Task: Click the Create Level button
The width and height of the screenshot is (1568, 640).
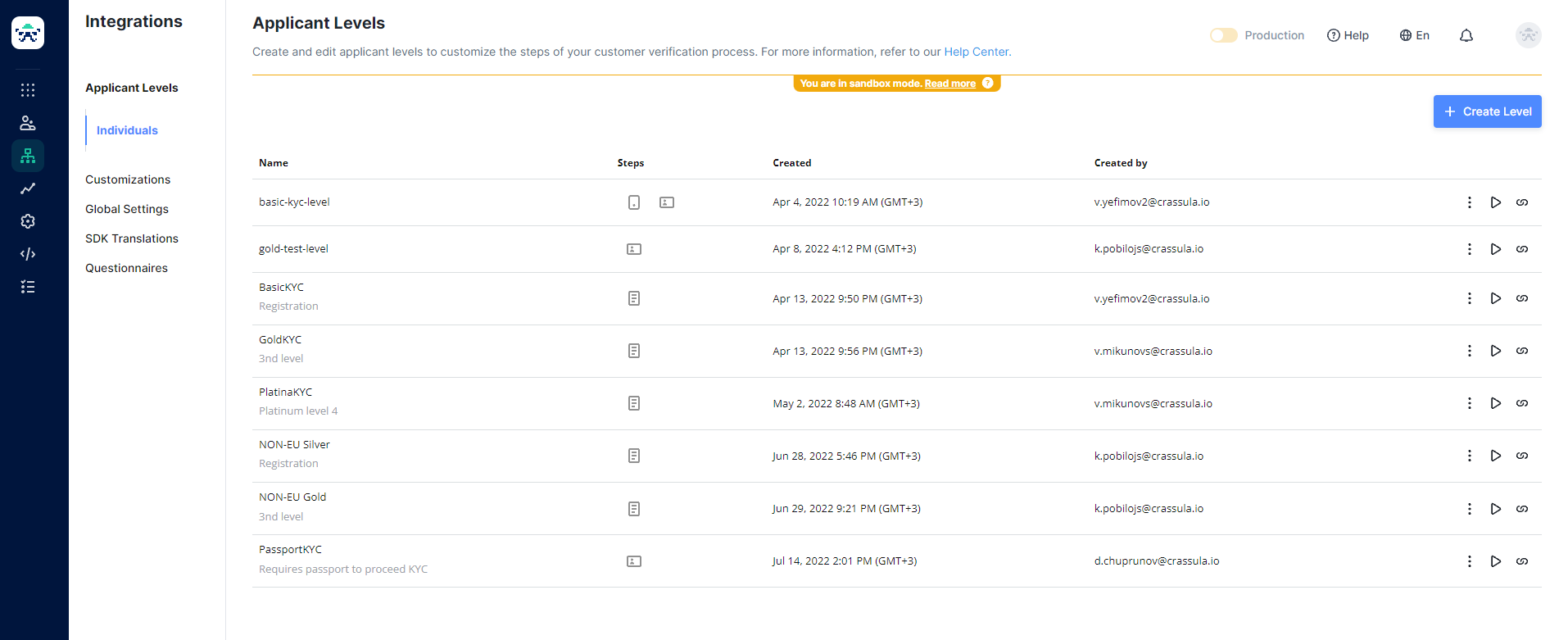Action: click(1487, 111)
